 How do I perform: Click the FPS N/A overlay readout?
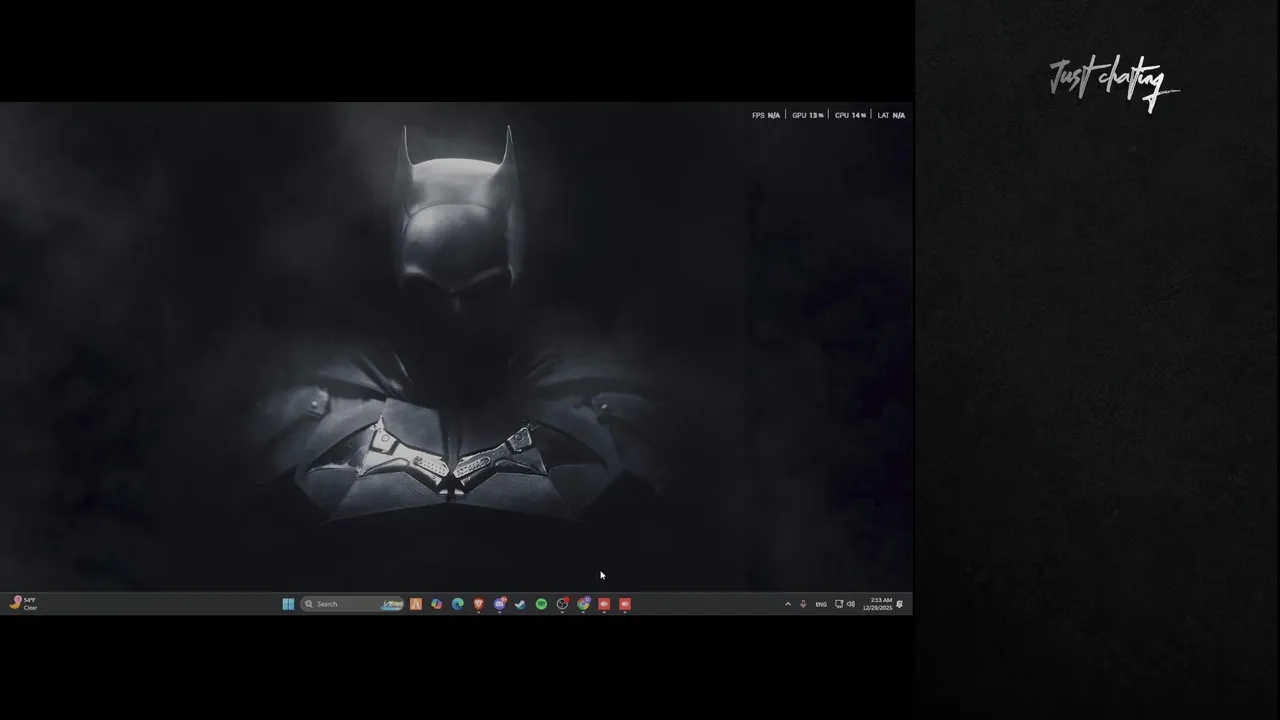[766, 115]
